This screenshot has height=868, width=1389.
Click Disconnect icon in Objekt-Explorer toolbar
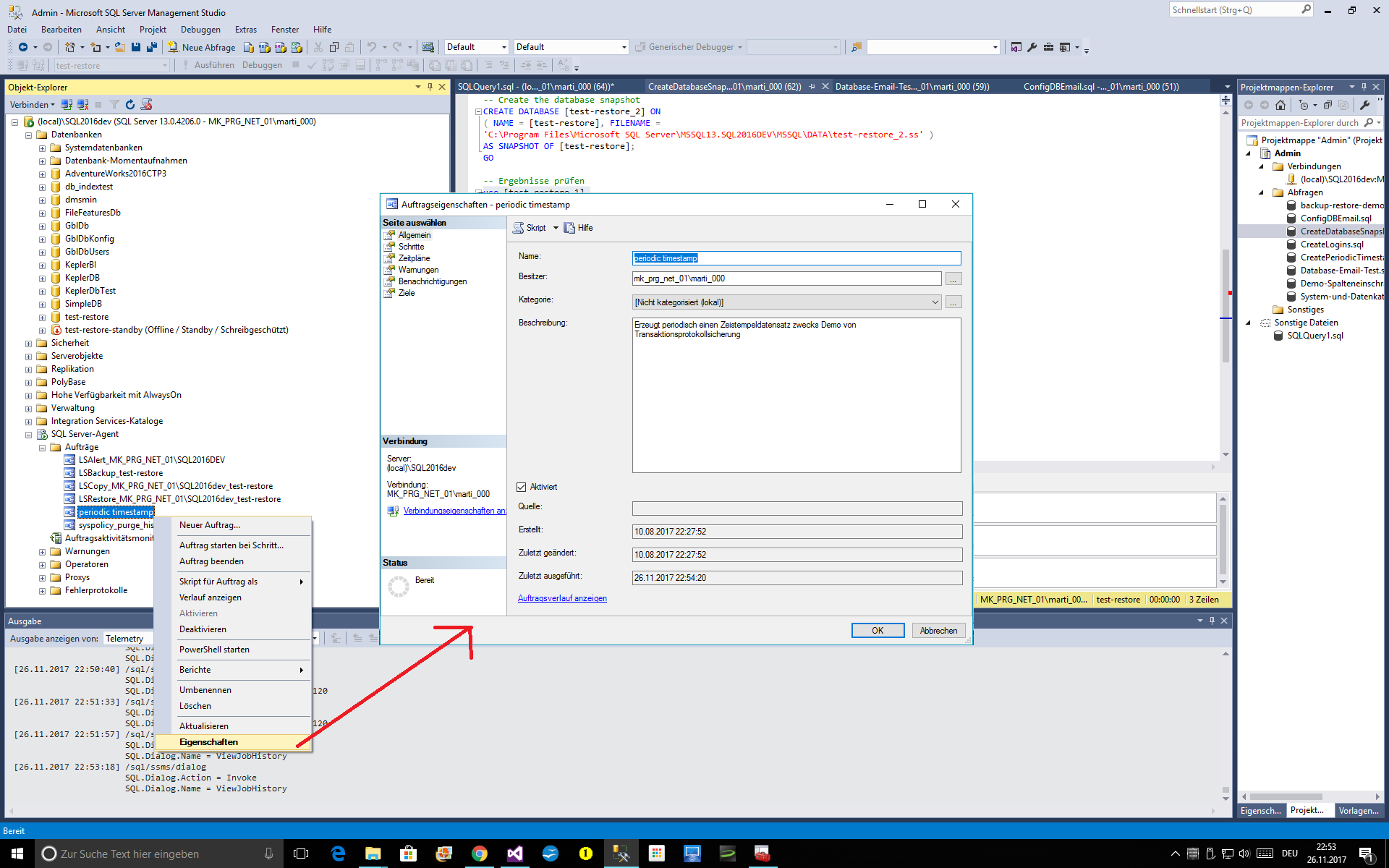tap(82, 104)
